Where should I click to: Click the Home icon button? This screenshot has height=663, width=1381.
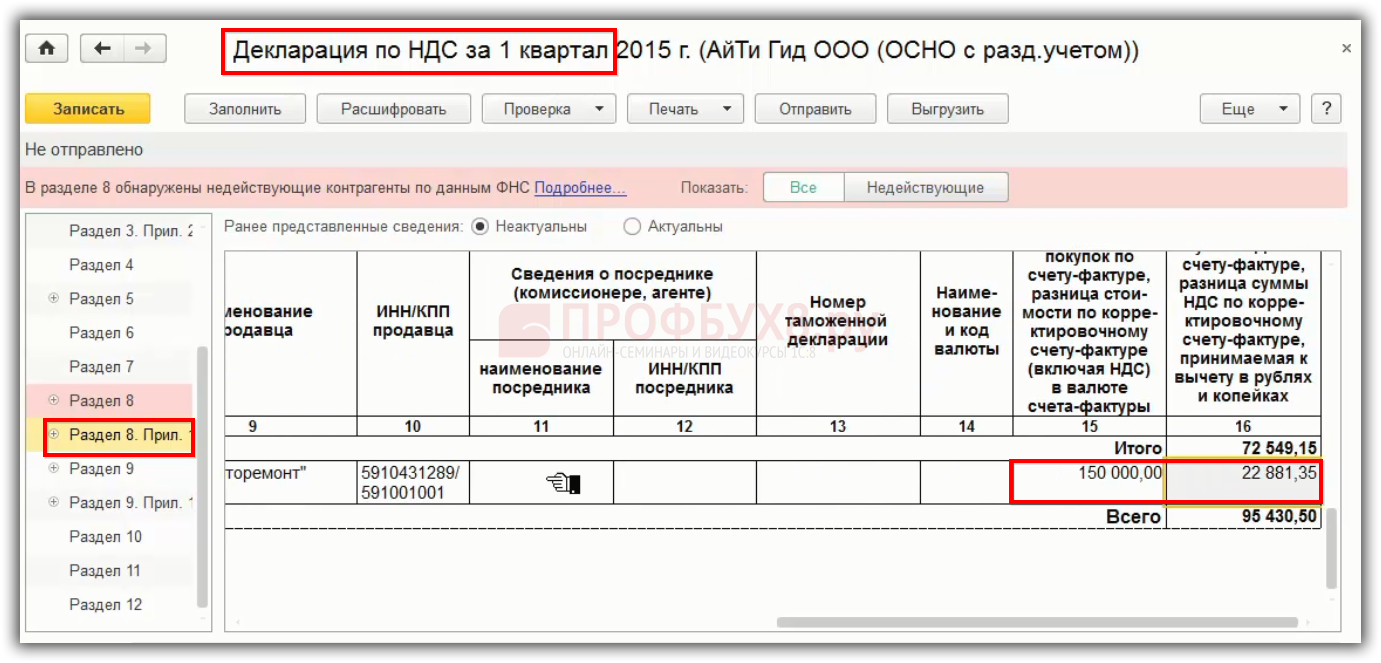coord(46,49)
